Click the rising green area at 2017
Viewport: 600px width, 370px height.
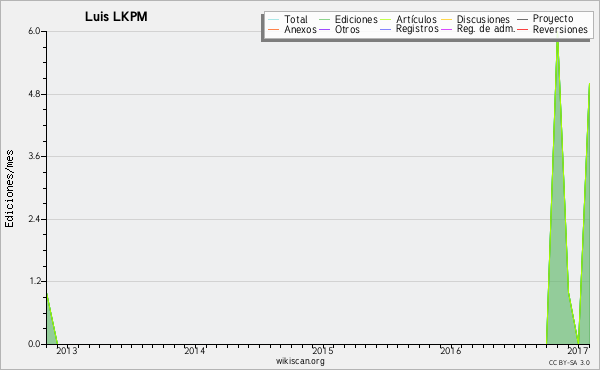(585, 249)
